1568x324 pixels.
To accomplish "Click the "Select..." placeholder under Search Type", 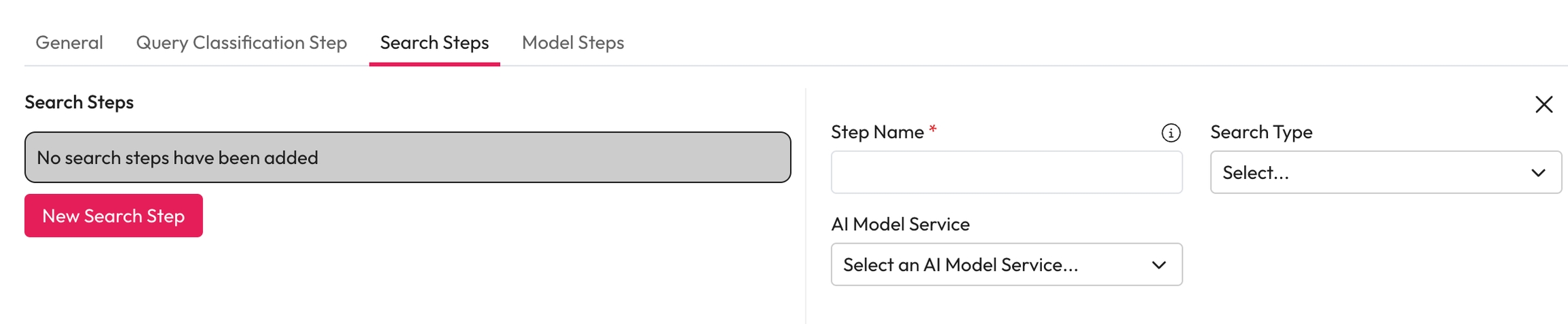I will tap(1256, 173).
